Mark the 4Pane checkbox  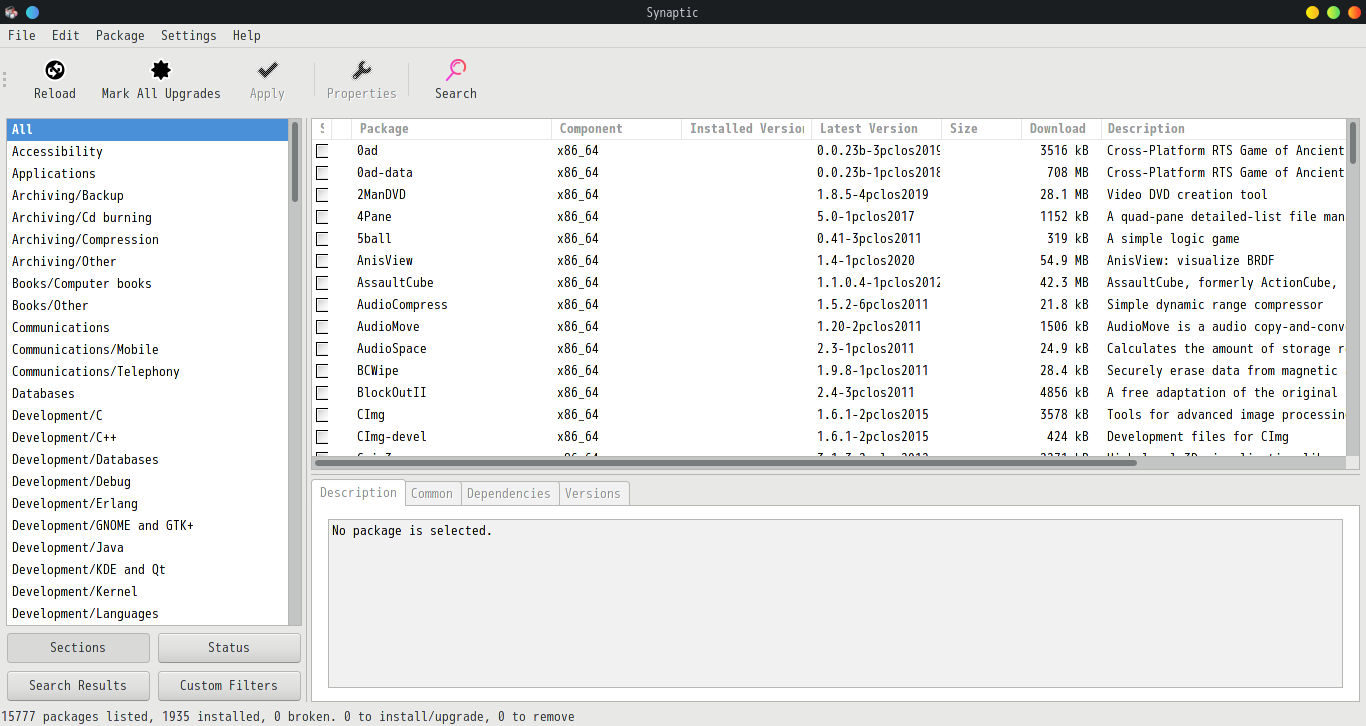[x=322, y=217]
